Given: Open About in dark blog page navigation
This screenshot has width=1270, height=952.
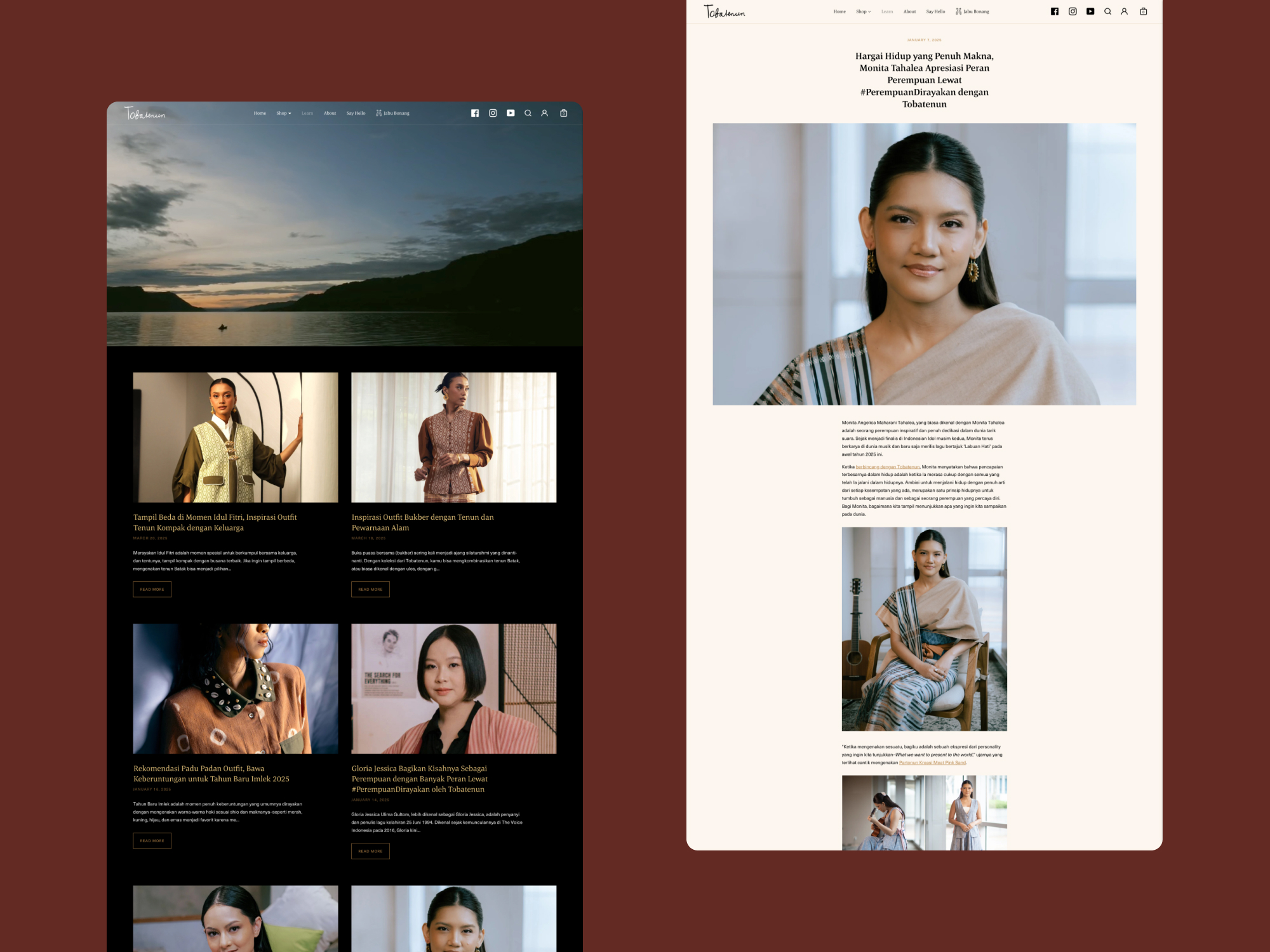Looking at the screenshot, I should coord(330,113).
